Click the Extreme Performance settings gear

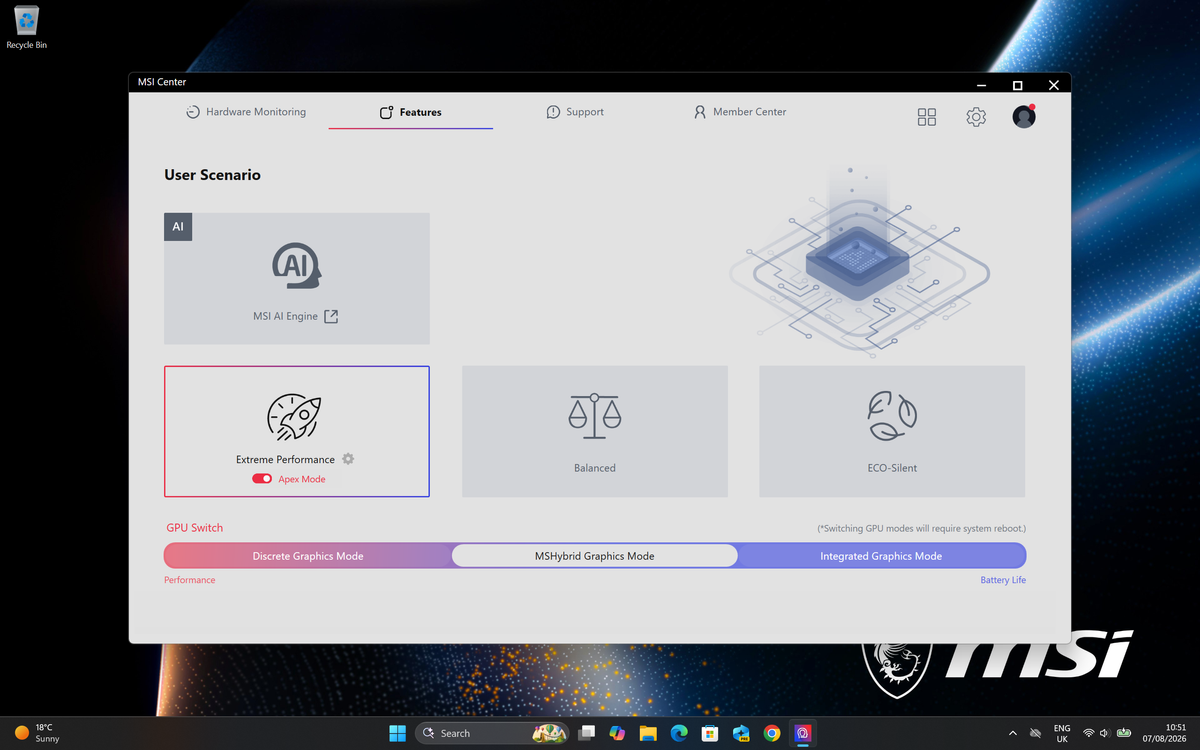[x=348, y=459]
